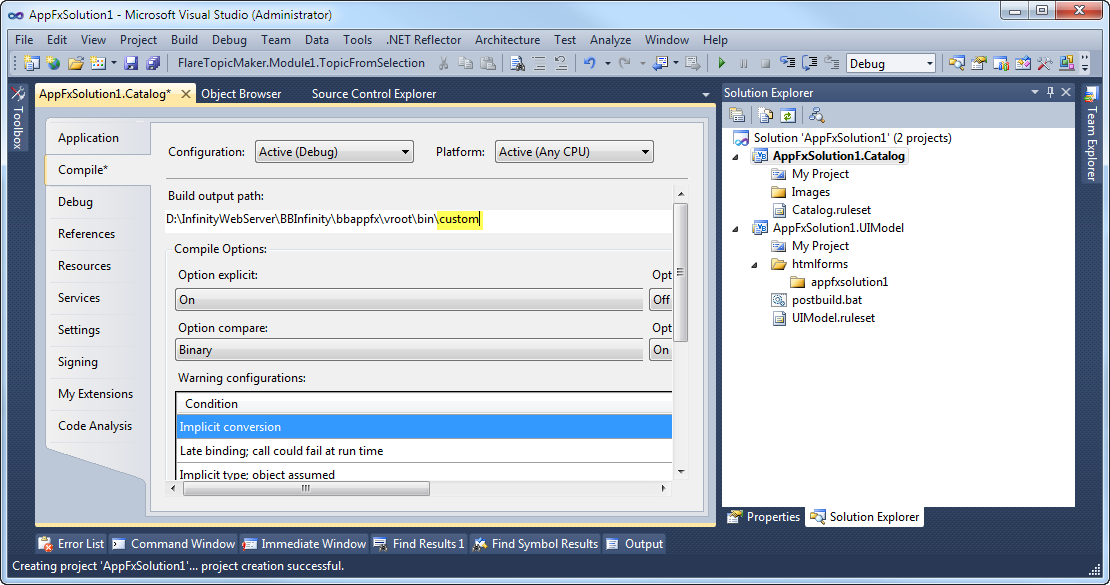Click the Add New Item icon

tap(98, 63)
